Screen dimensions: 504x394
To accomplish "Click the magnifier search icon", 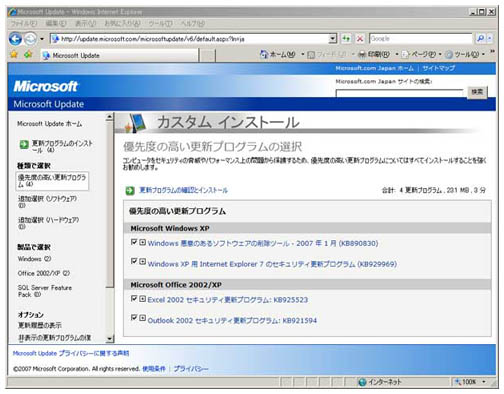I will [x=480, y=39].
